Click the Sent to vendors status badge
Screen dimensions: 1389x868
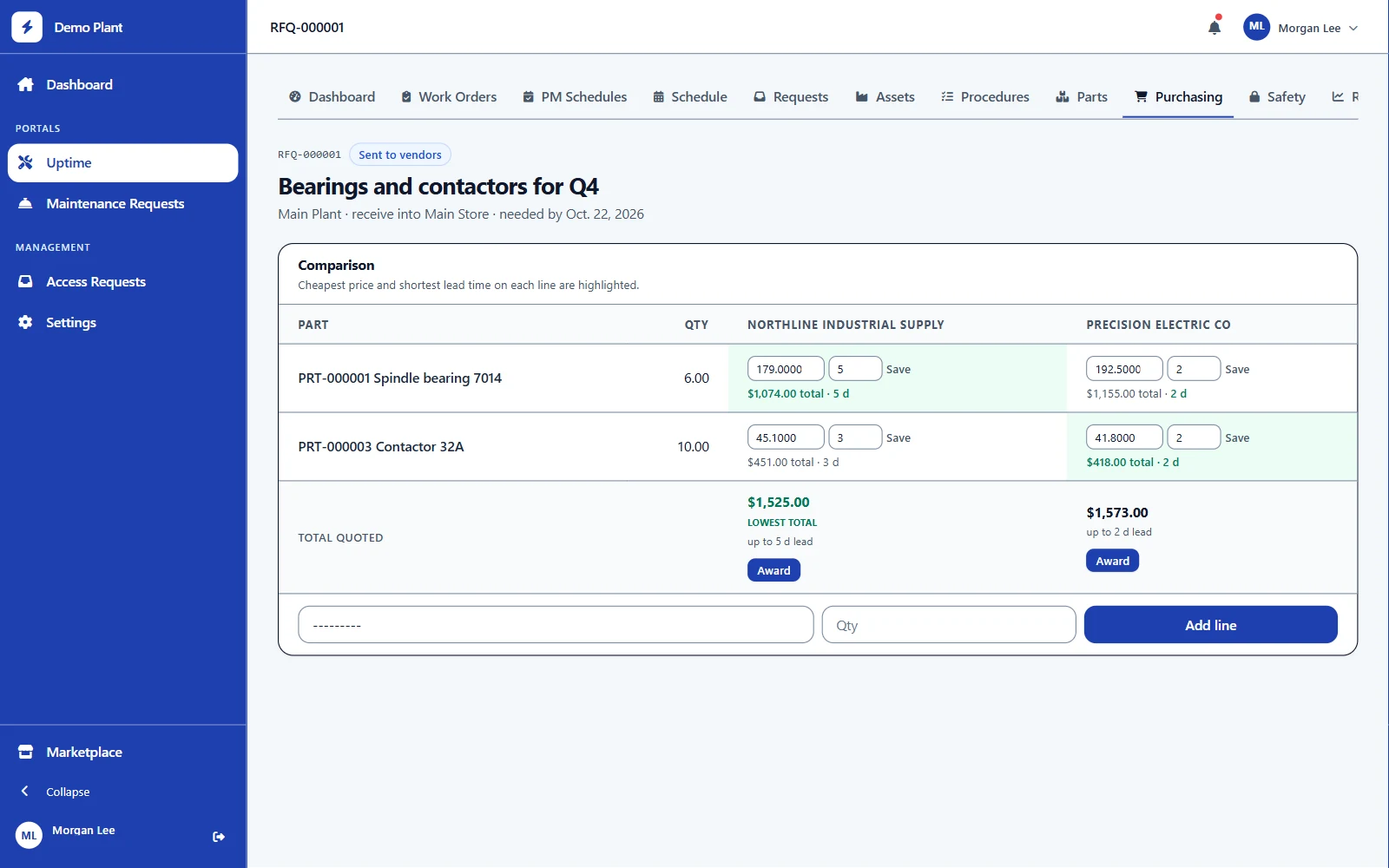click(400, 155)
